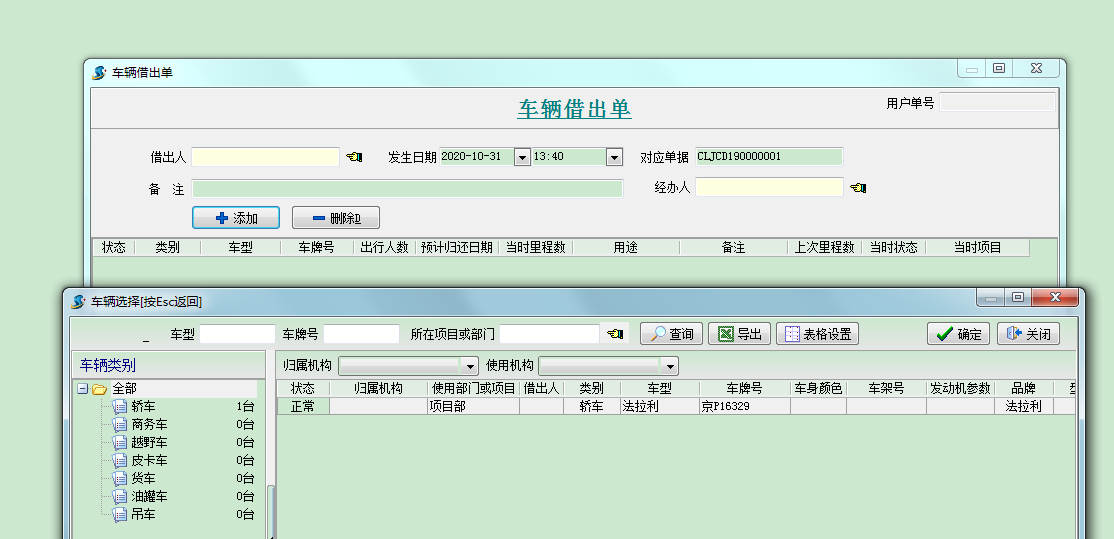This screenshot has width=1114, height=539.
Task: Click 车身颜色 column header
Action: click(x=818, y=388)
